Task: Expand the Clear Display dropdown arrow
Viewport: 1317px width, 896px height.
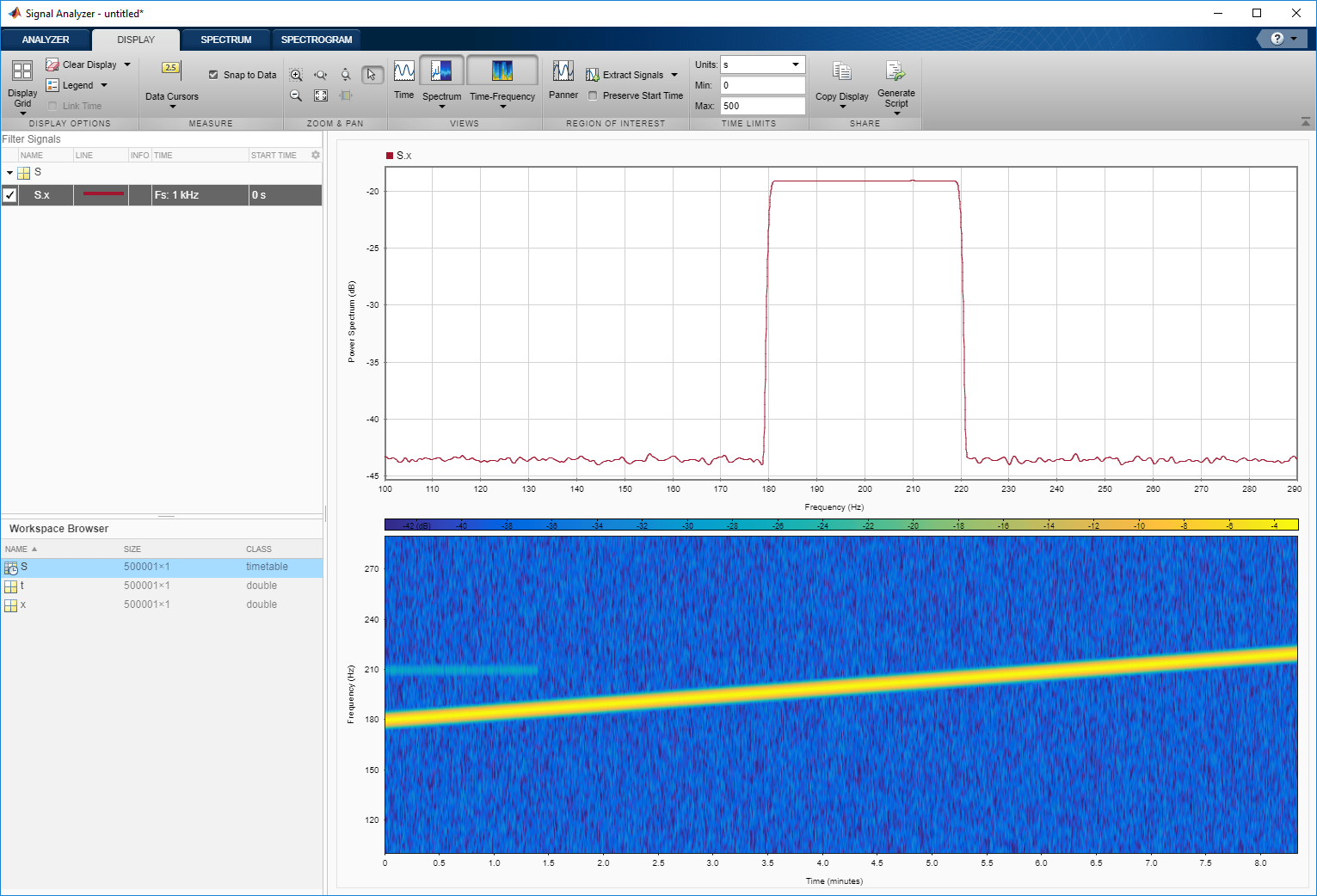Action: 127,64
